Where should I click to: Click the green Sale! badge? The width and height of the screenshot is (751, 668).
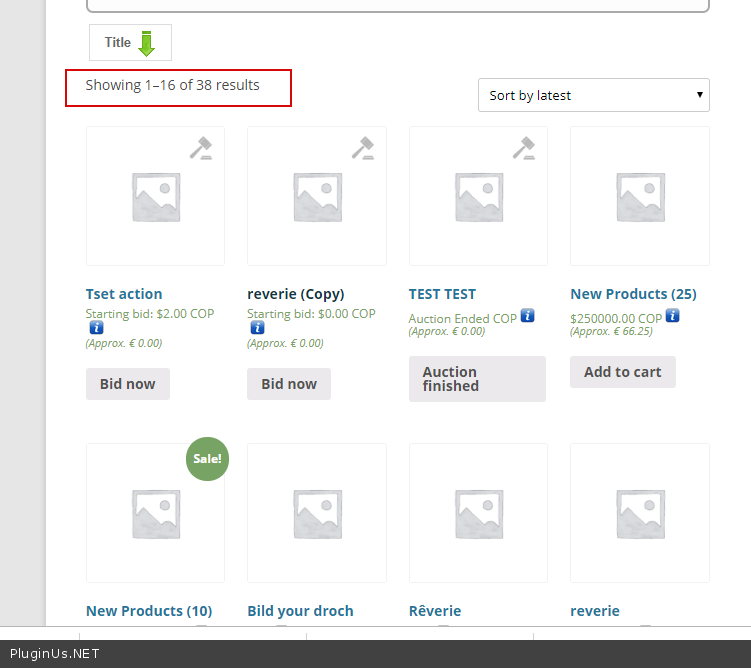pyautogui.click(x=207, y=459)
